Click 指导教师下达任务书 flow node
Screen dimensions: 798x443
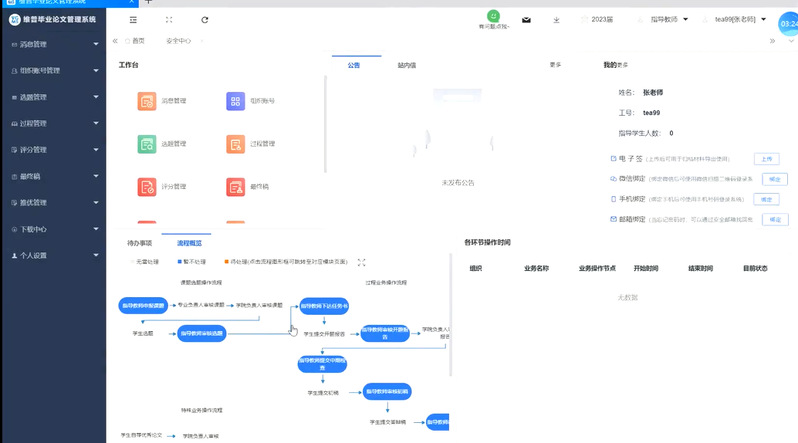click(x=324, y=306)
